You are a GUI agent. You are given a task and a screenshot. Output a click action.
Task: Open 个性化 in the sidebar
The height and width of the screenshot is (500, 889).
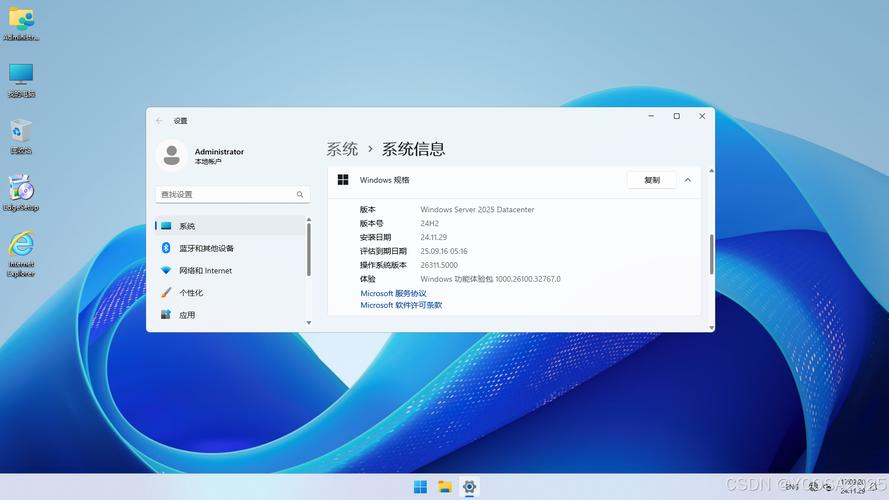[x=230, y=293]
